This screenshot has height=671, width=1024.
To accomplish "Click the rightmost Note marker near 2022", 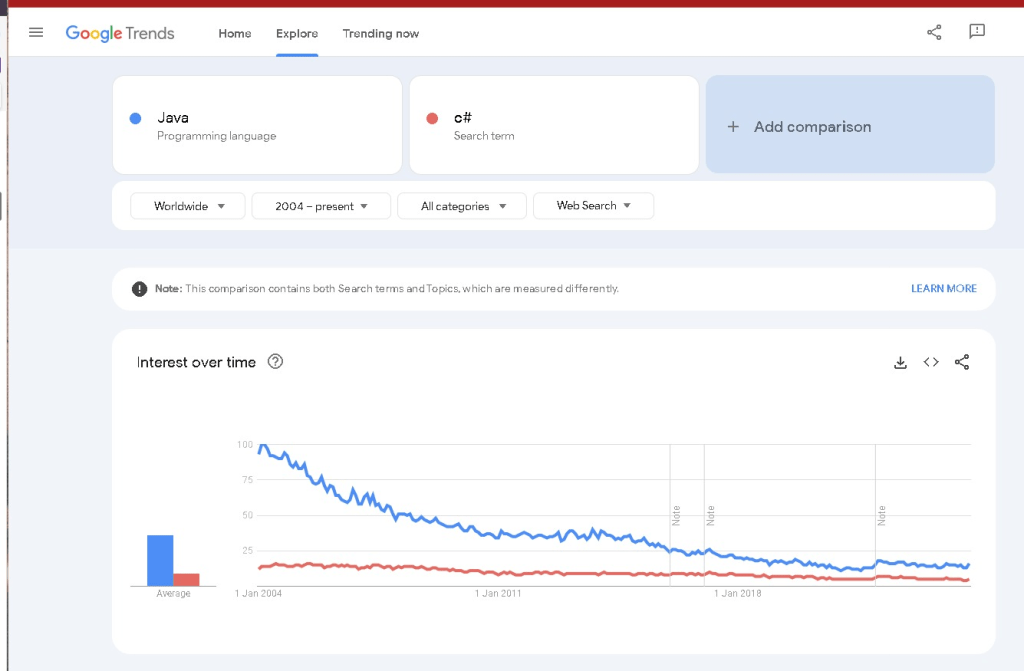I will pyautogui.click(x=881, y=516).
